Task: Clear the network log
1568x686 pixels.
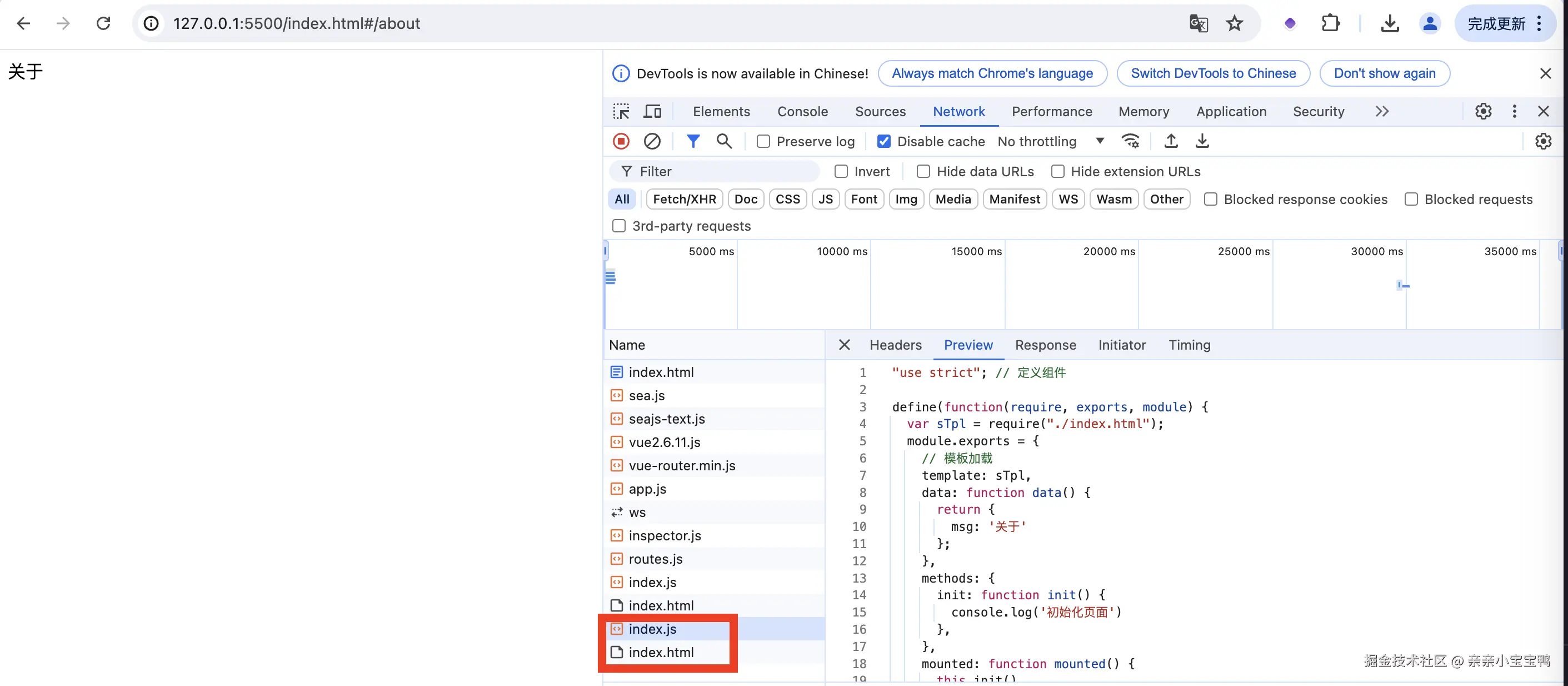Action: click(652, 141)
